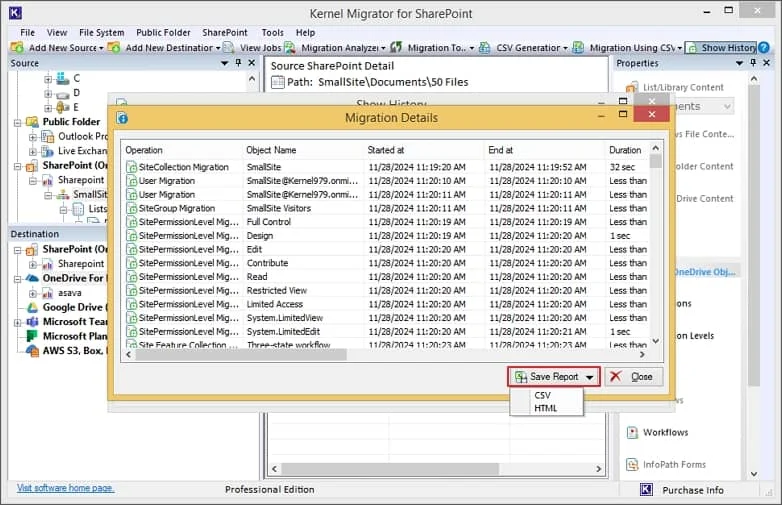Select the Microsoft Teams icon in Destination
Screen dimensions: 782x505
pyautogui.click(x=32, y=322)
